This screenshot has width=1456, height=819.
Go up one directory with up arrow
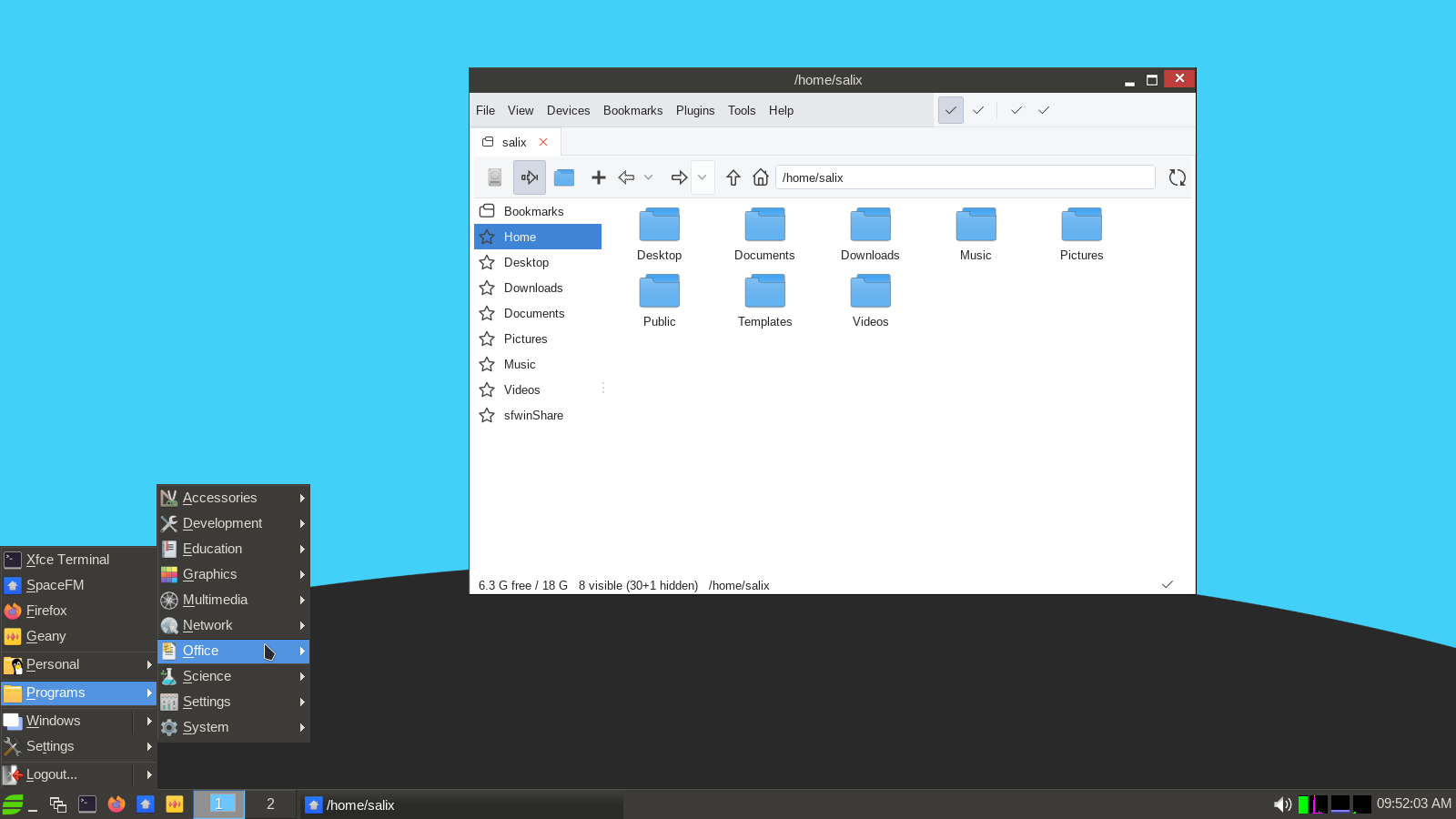click(733, 177)
